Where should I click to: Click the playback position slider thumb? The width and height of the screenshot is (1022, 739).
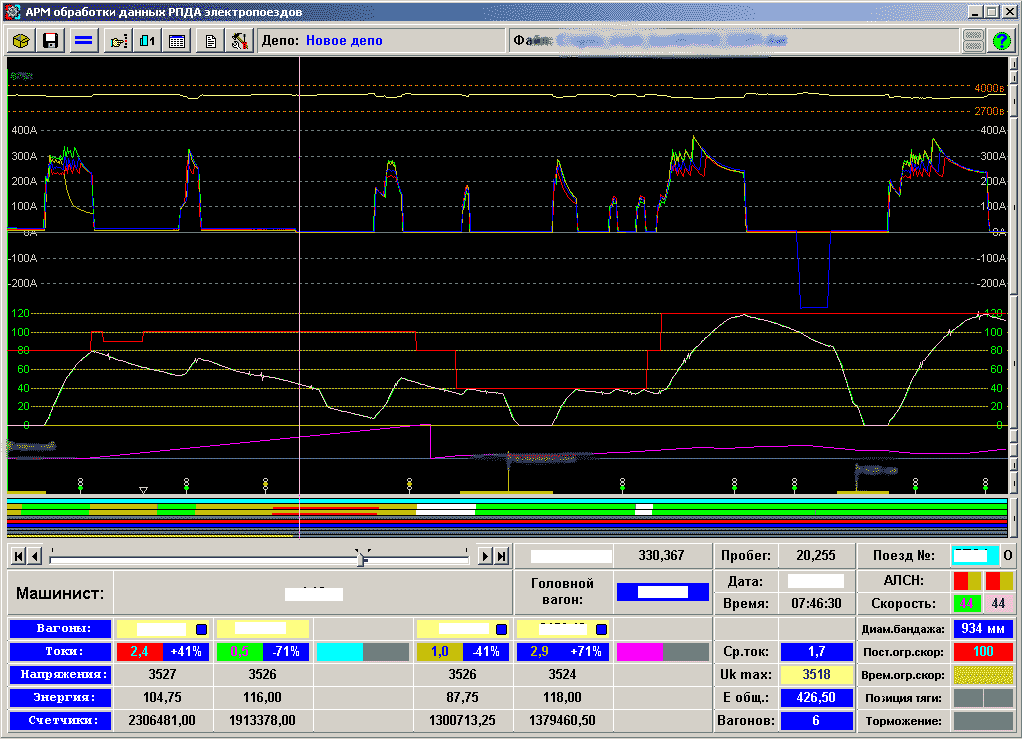(362, 557)
